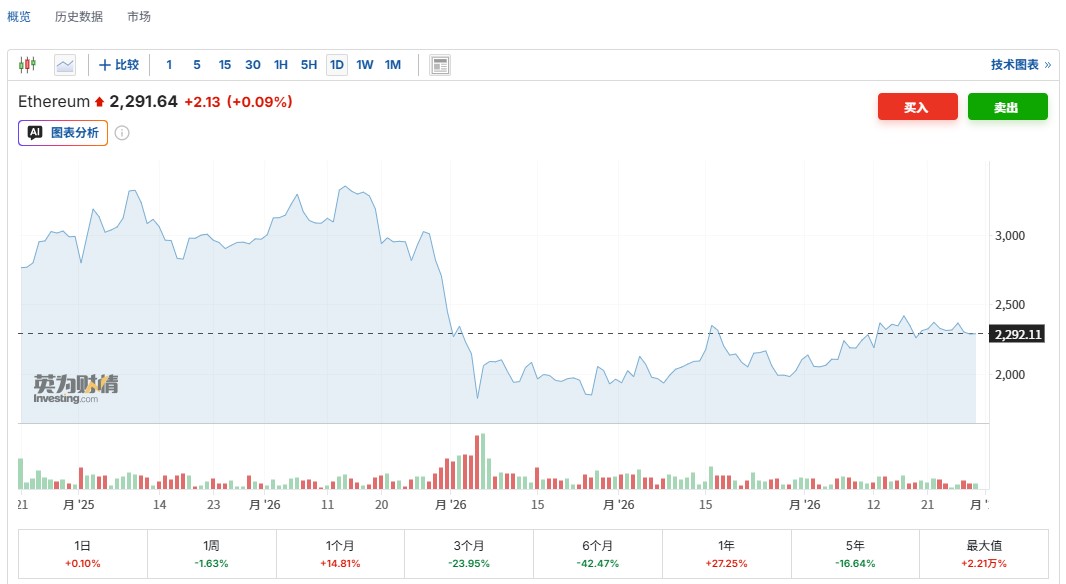Open the 历史数据 tab
Viewport: 1066px width, 584px height.
[79, 17]
